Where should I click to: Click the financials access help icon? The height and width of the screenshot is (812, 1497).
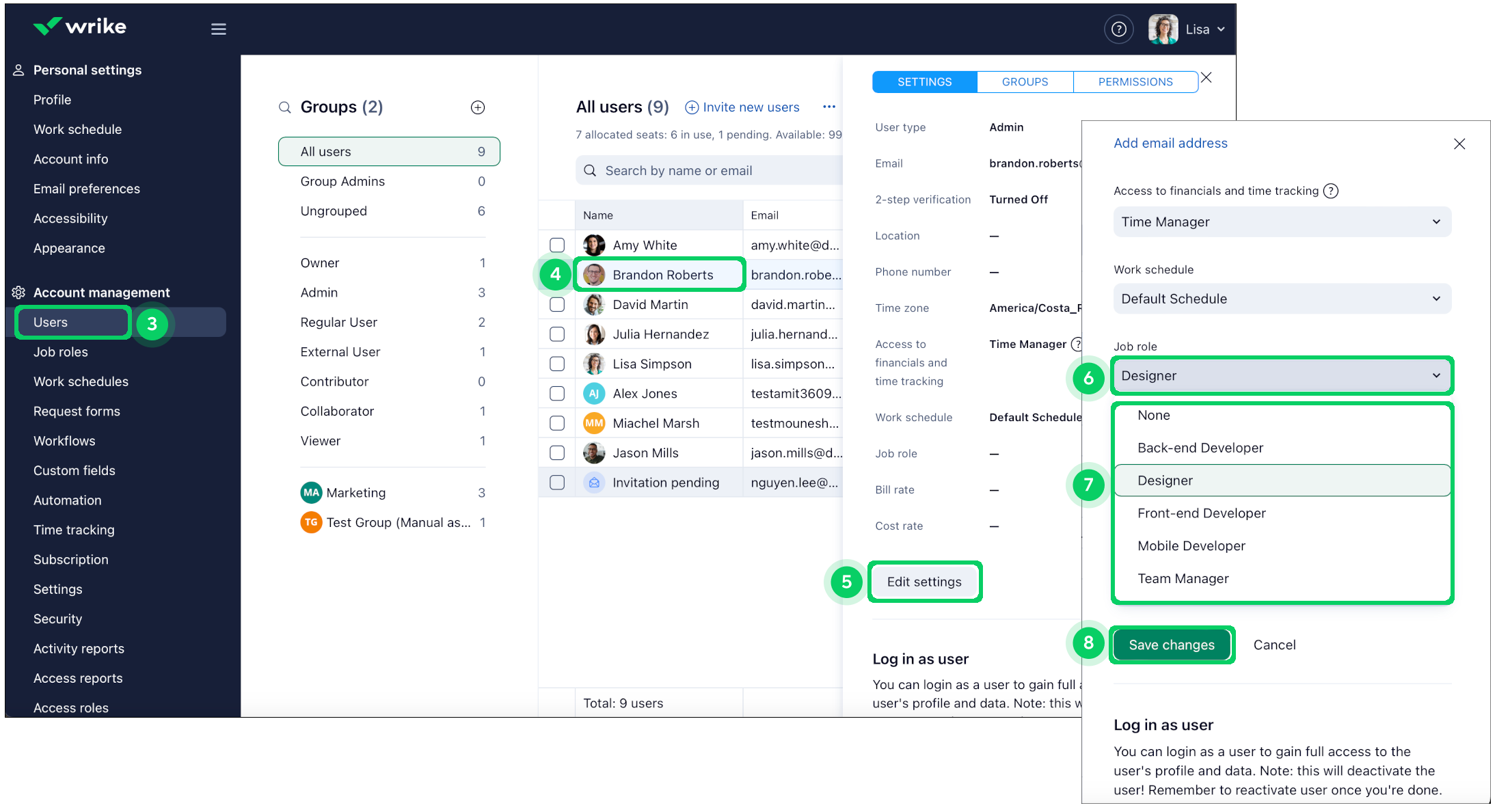coord(1330,191)
